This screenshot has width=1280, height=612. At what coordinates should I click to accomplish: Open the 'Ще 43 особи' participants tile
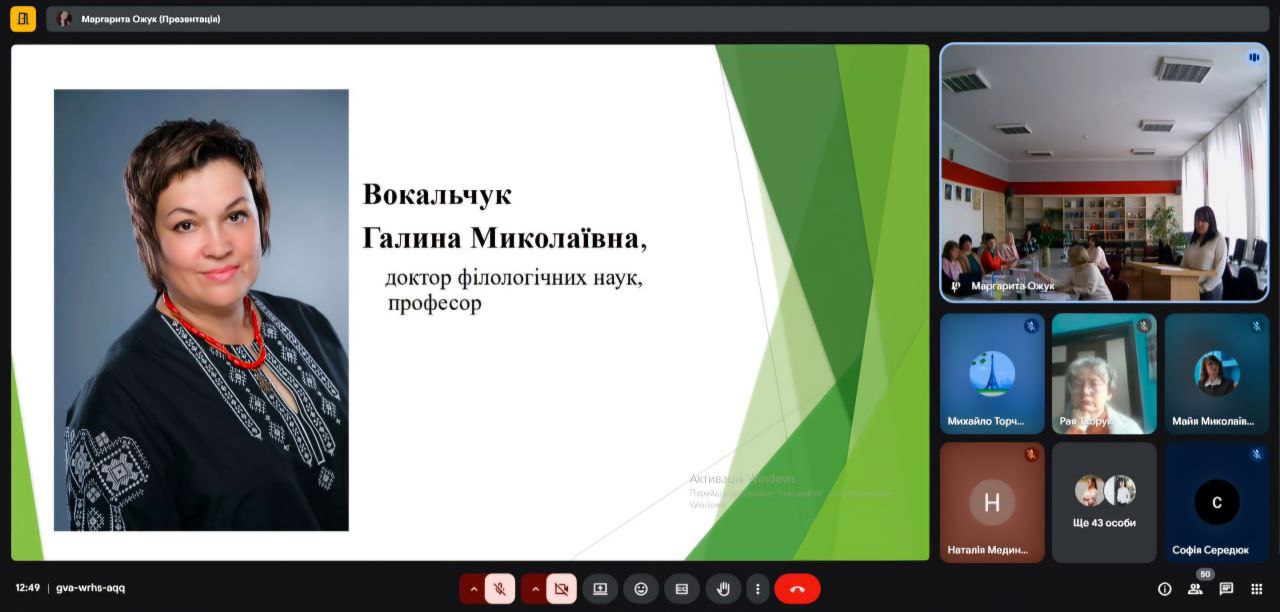coord(1104,502)
